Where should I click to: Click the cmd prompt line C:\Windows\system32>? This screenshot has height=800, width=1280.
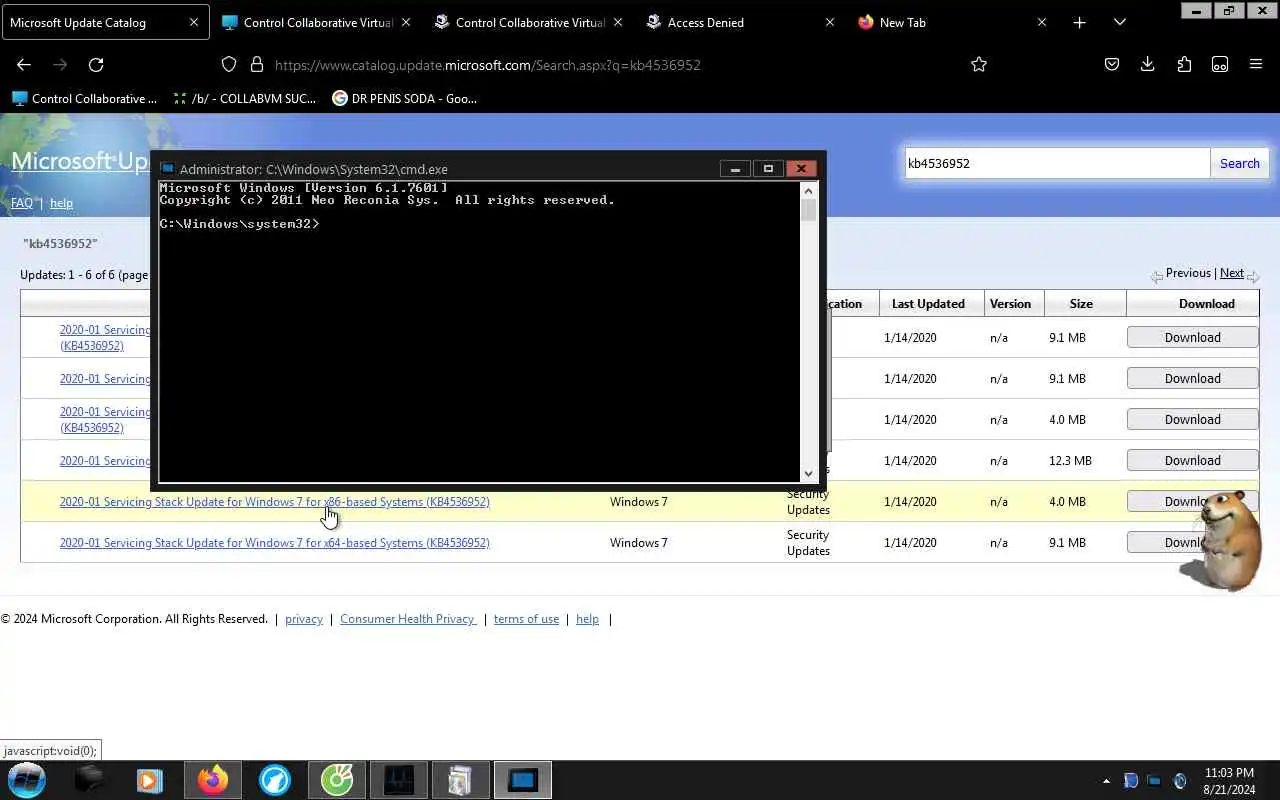pyautogui.click(x=239, y=224)
